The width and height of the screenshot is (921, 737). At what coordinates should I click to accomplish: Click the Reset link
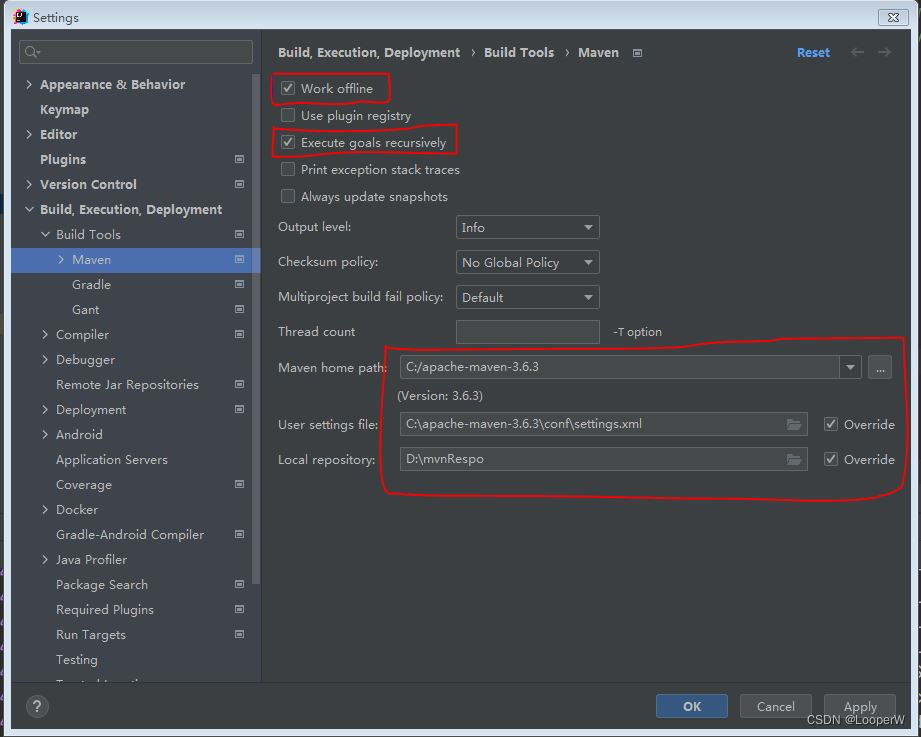coord(813,52)
